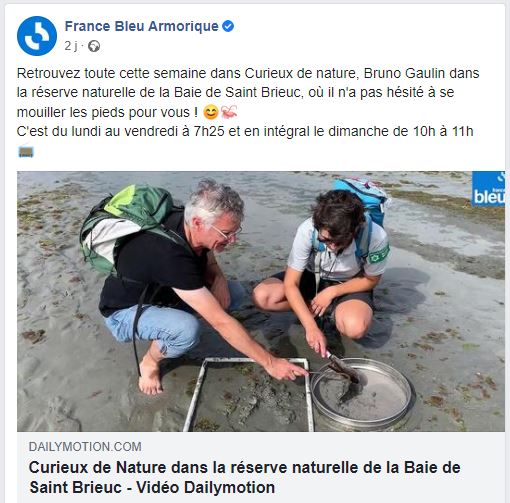Click the round metal sieve in the photo
Viewport: 510px width, 503px height.
[x=363, y=393]
